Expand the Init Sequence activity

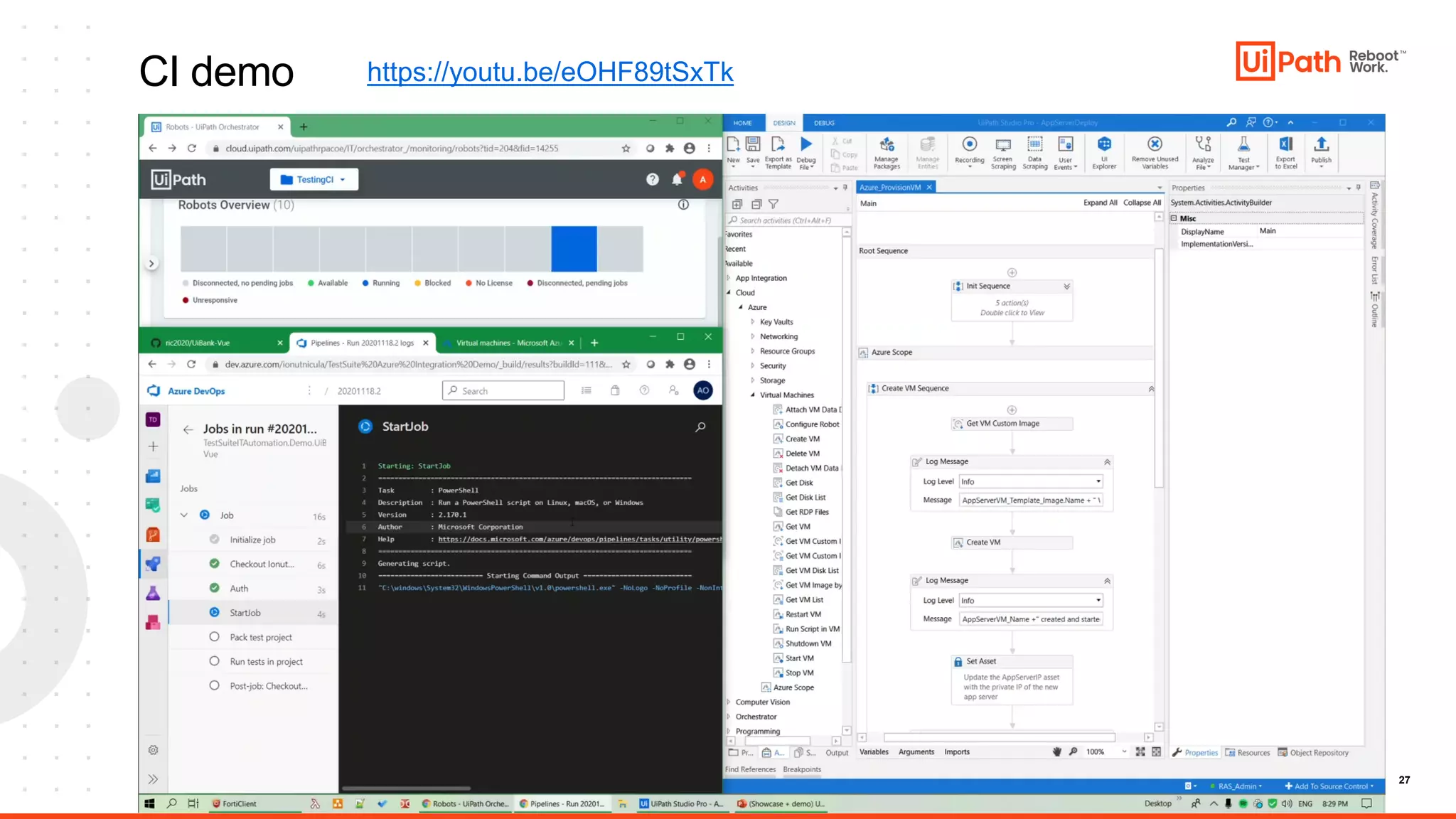point(1066,286)
